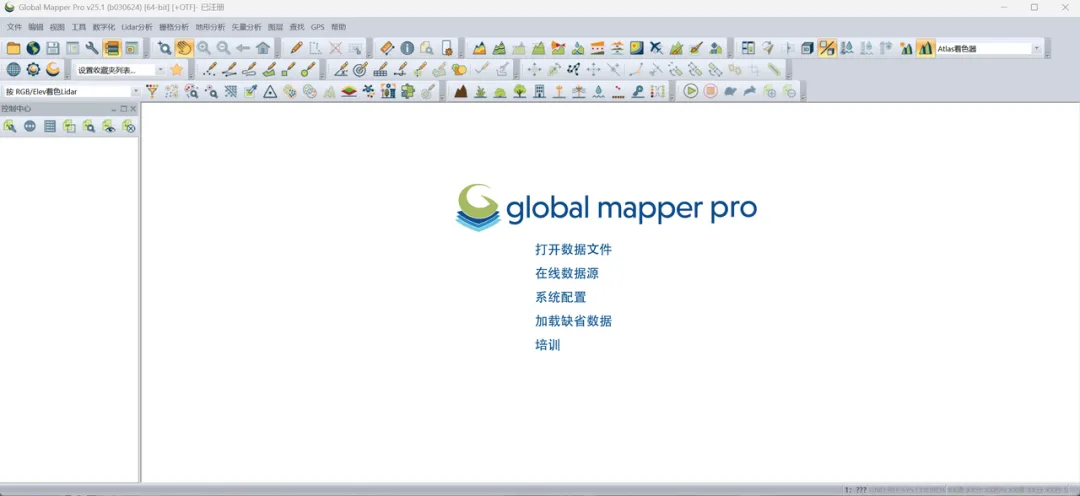Click the move feature four-arrow icon
The image size is (1080, 496).
(534, 70)
